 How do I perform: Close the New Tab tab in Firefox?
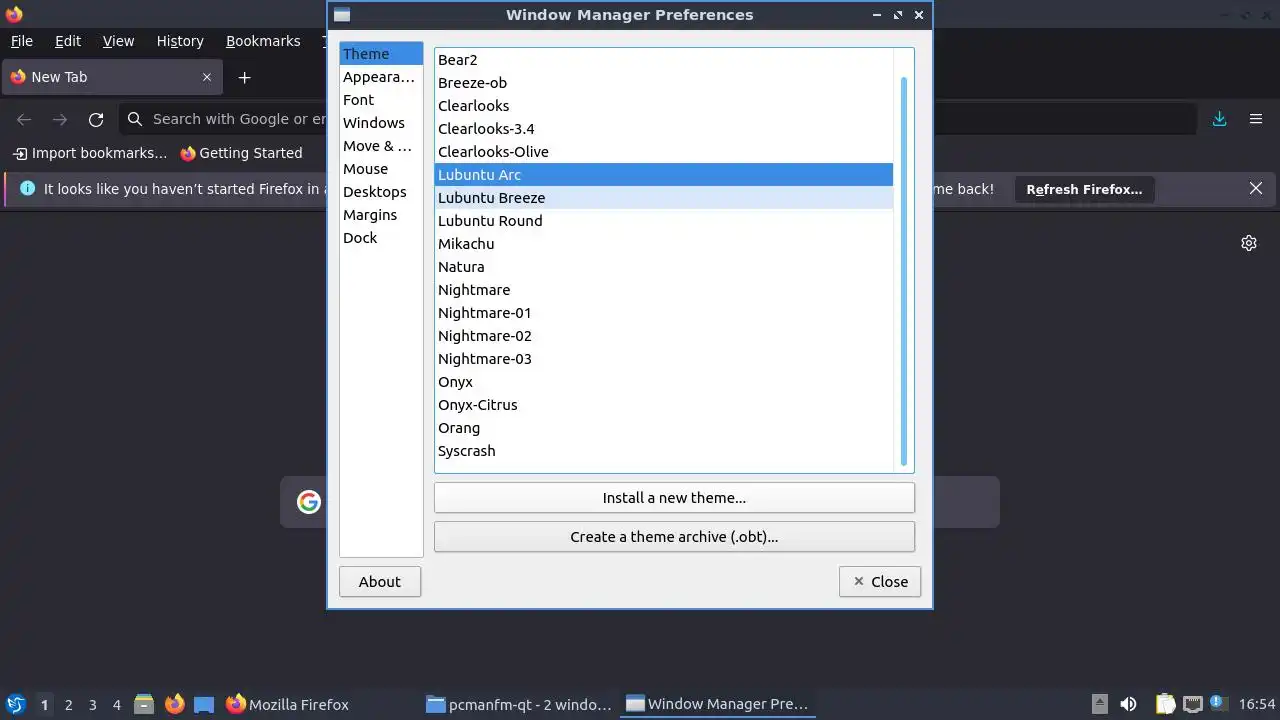[x=207, y=77]
